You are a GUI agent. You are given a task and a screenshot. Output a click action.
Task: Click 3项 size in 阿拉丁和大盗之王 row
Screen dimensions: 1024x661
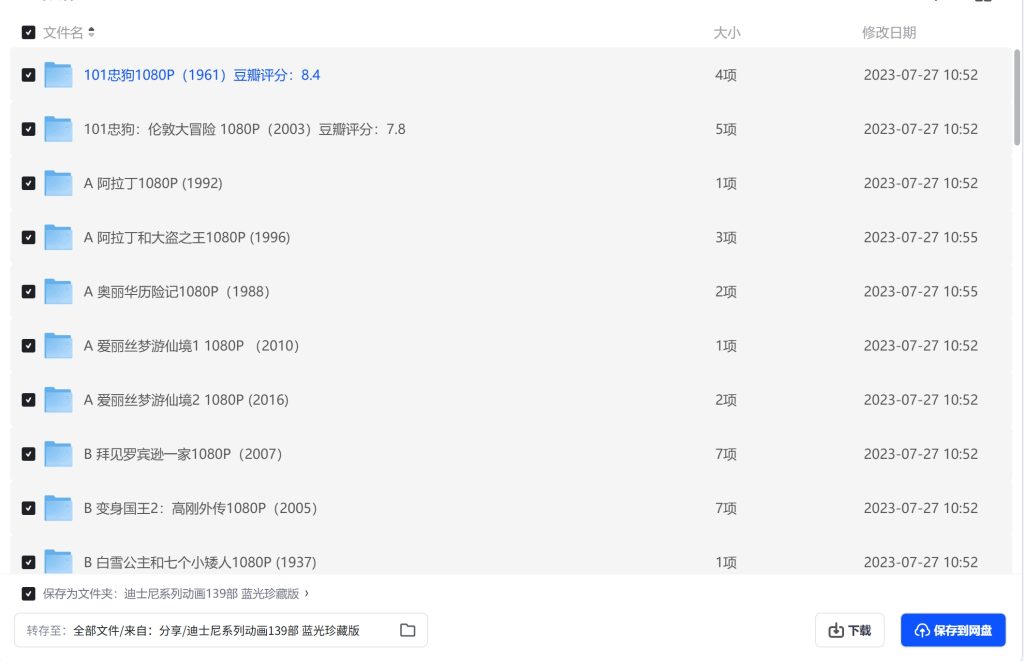tap(726, 238)
